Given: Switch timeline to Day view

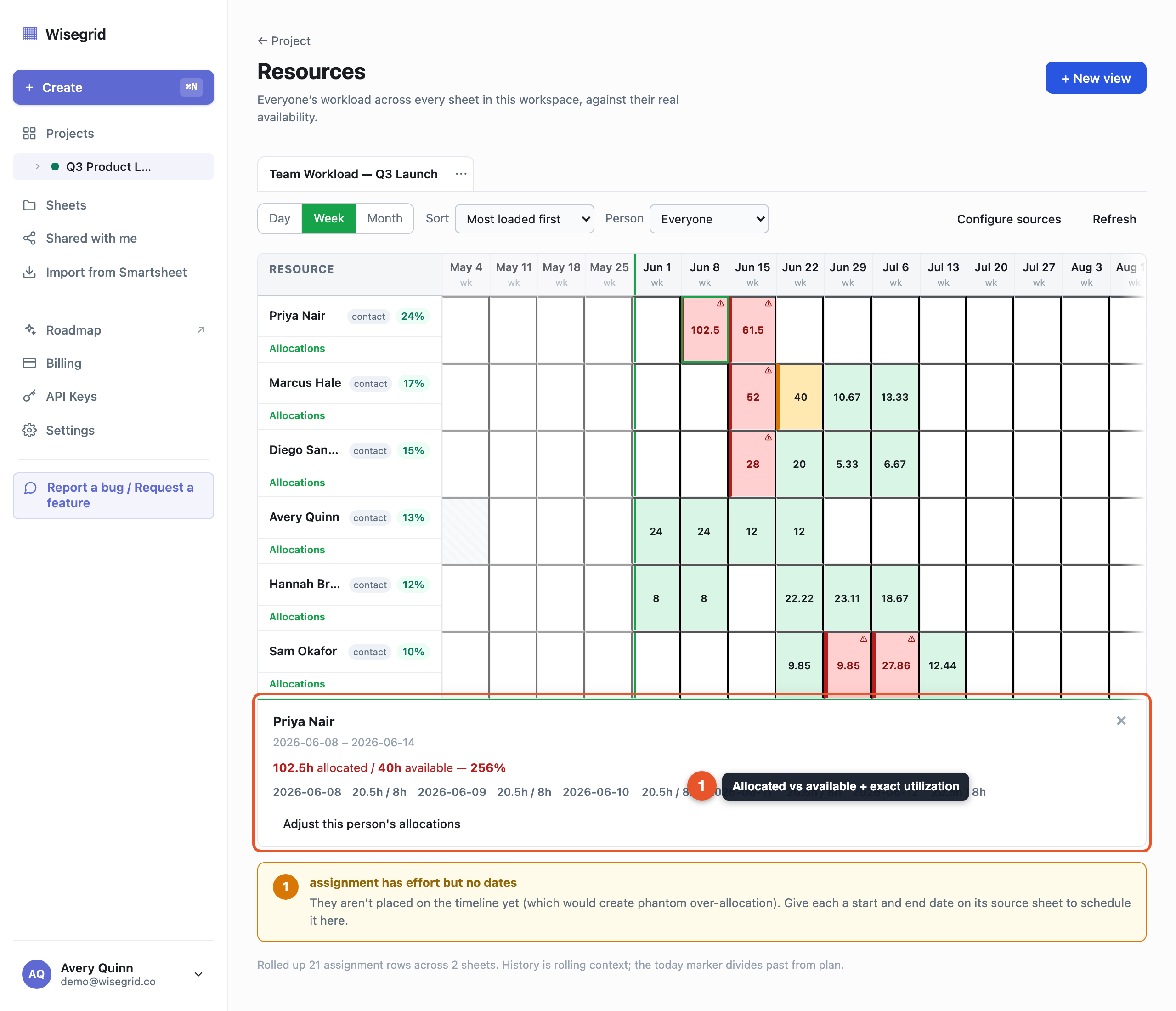Looking at the screenshot, I should [x=280, y=219].
